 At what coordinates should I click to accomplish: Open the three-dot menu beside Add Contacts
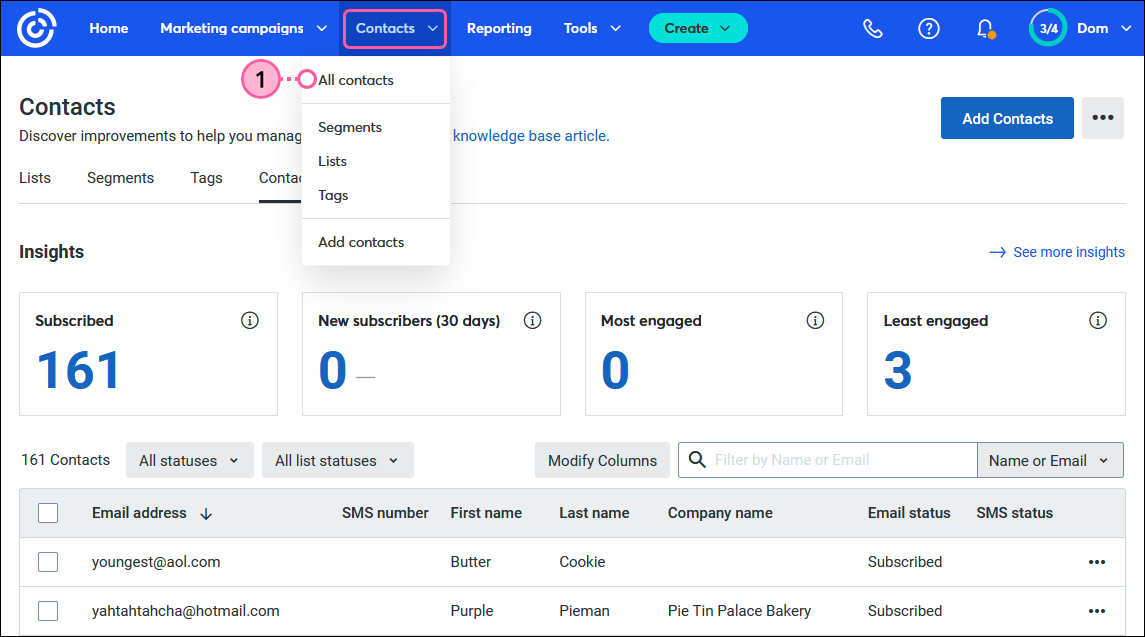1102,118
